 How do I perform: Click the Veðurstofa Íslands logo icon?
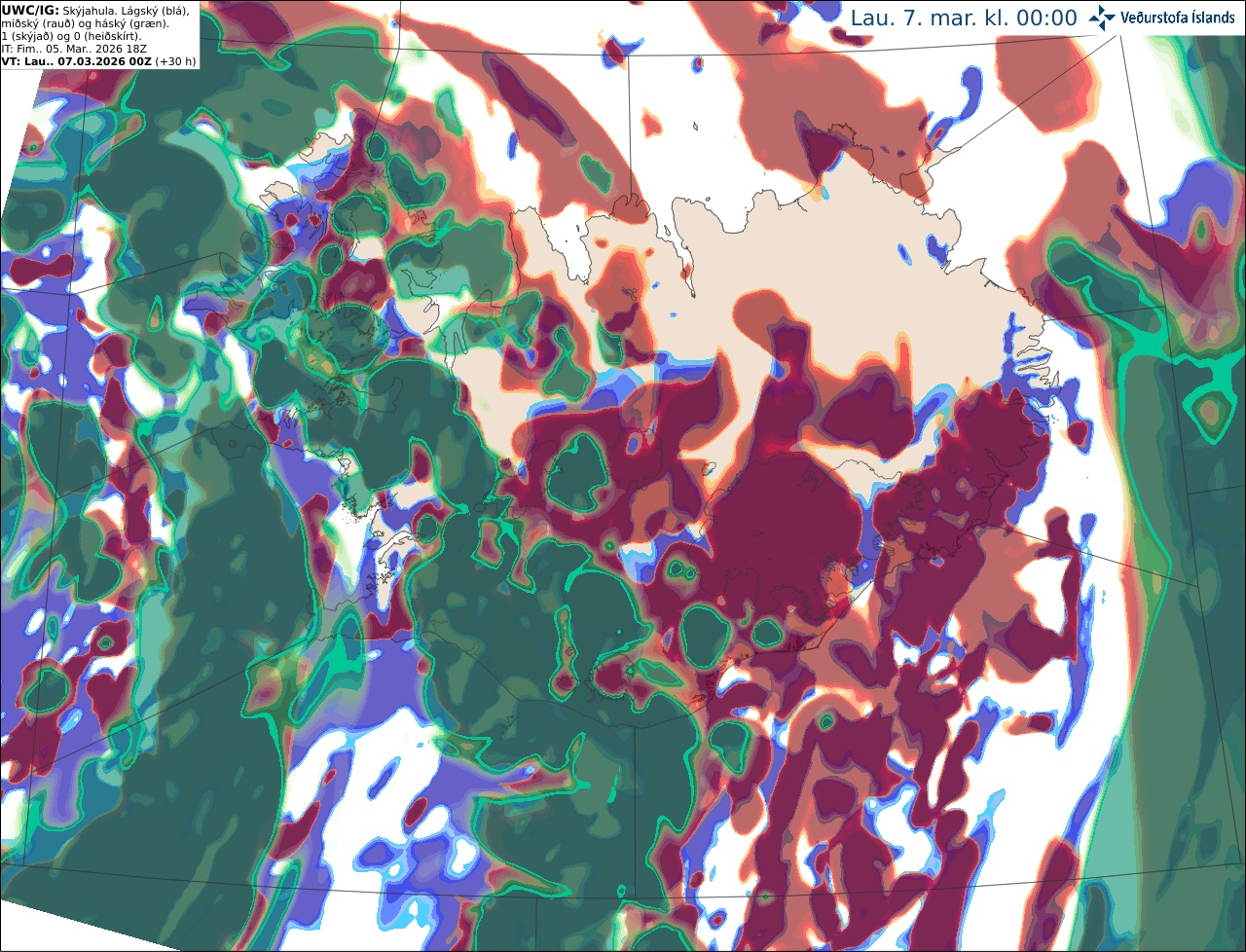pos(1102,18)
